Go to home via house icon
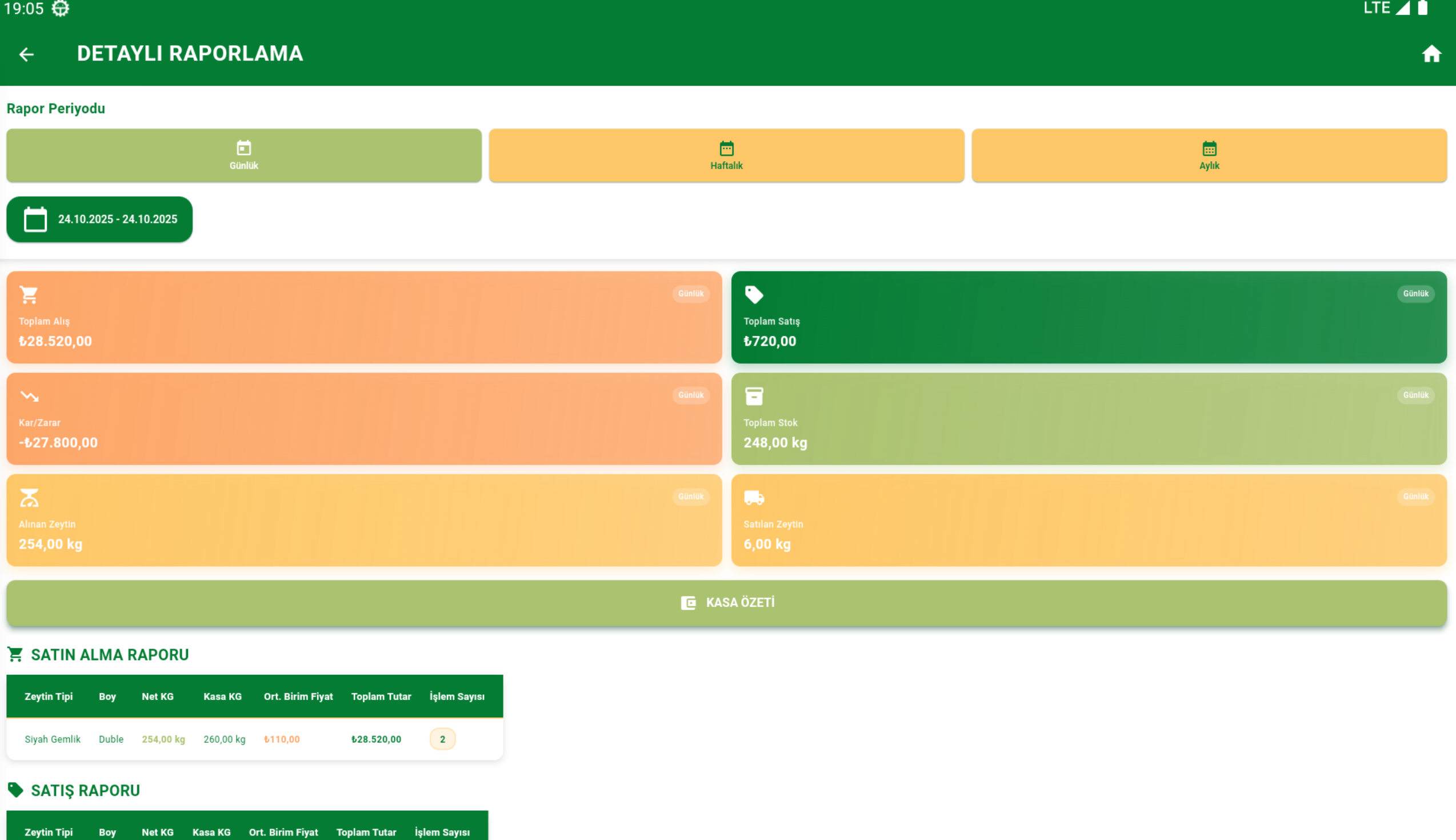Viewport: 1456px width, 840px height. 1431,54
